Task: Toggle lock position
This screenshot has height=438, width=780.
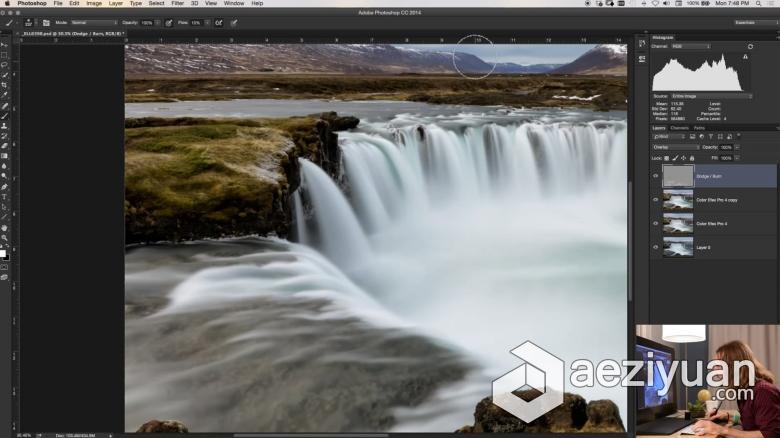Action: click(x=683, y=158)
